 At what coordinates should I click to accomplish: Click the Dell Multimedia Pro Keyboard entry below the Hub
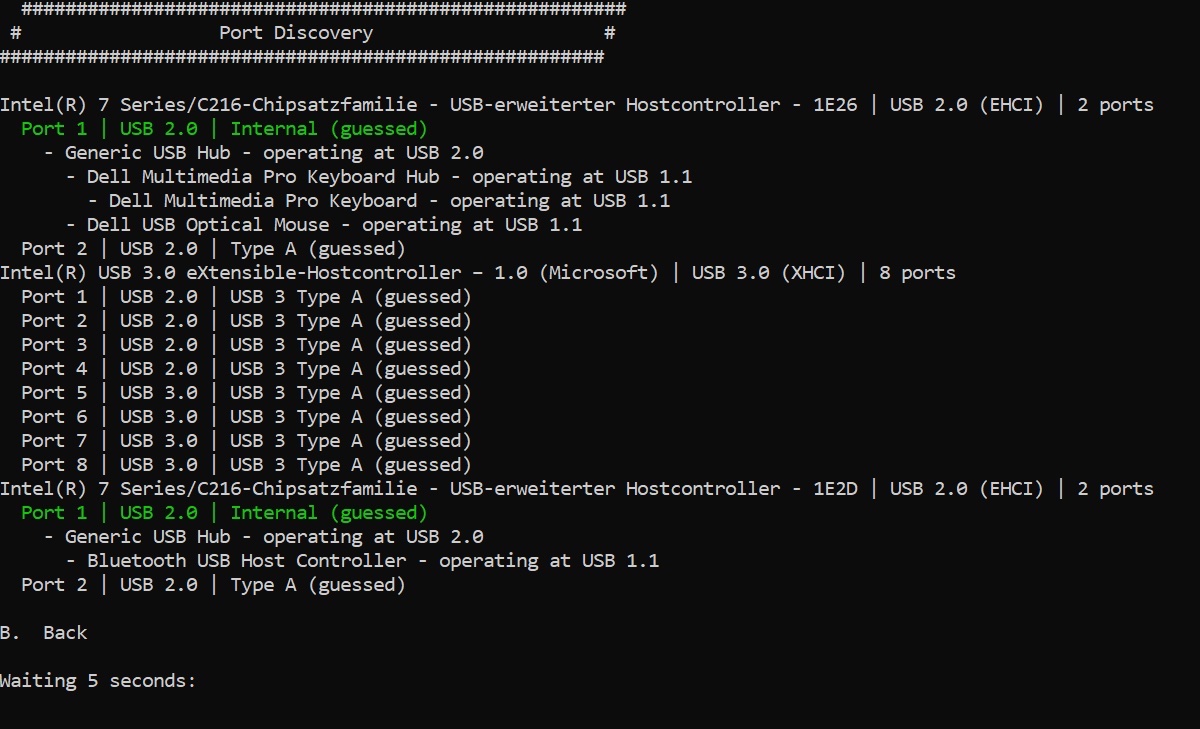point(389,201)
